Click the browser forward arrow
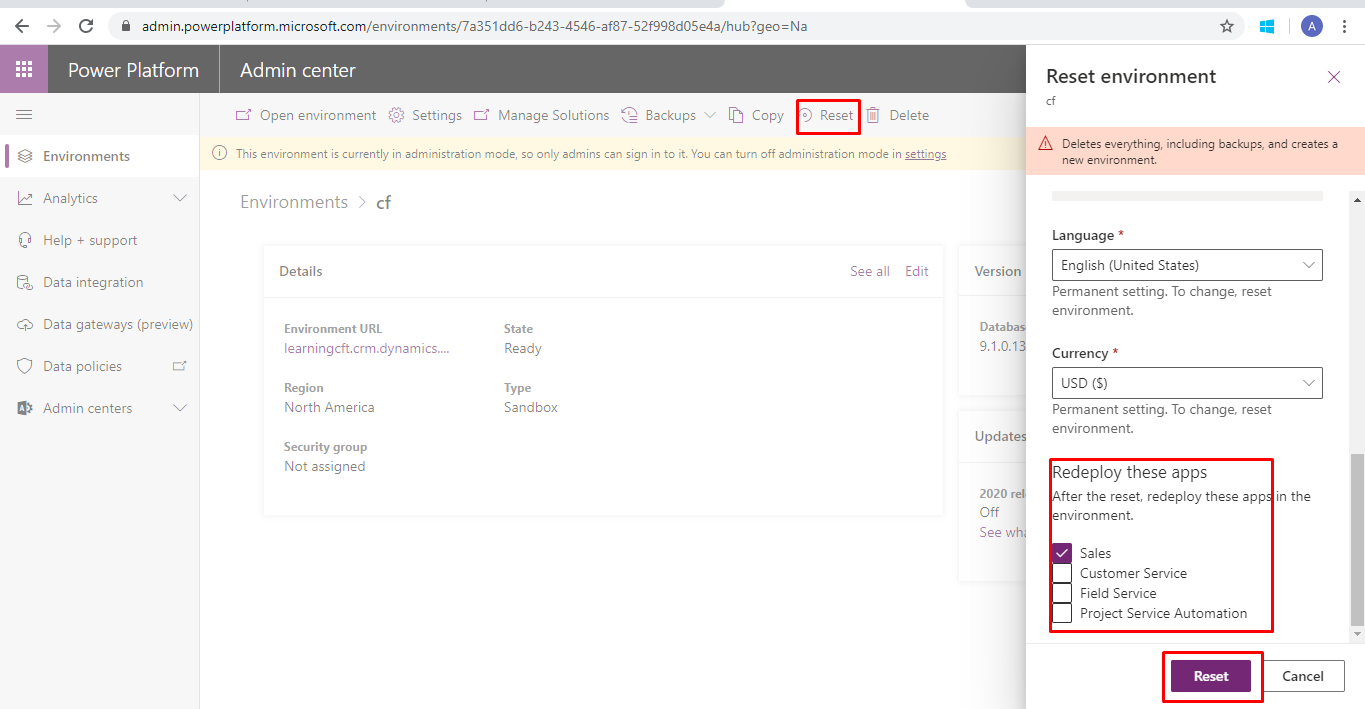 (54, 26)
